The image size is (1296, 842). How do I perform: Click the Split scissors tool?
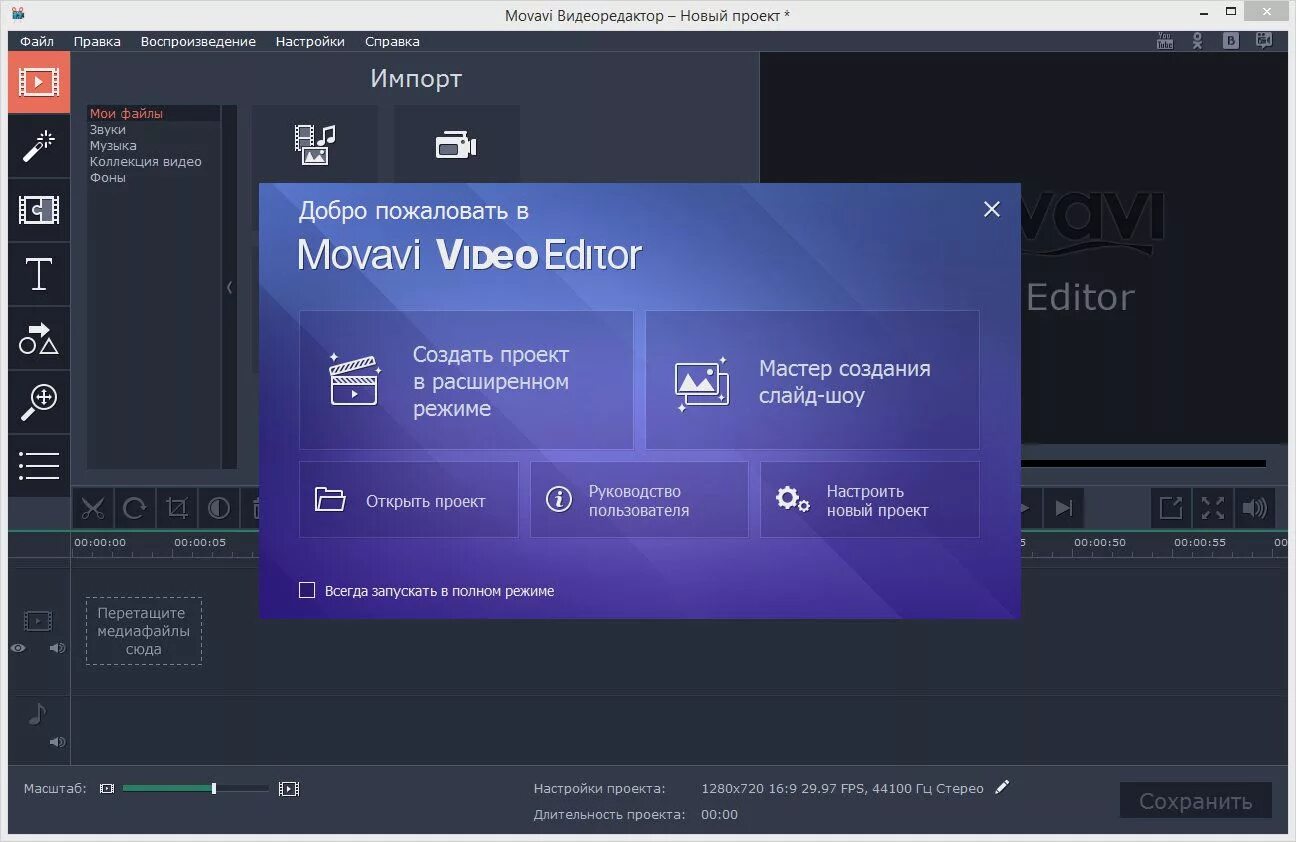[93, 508]
